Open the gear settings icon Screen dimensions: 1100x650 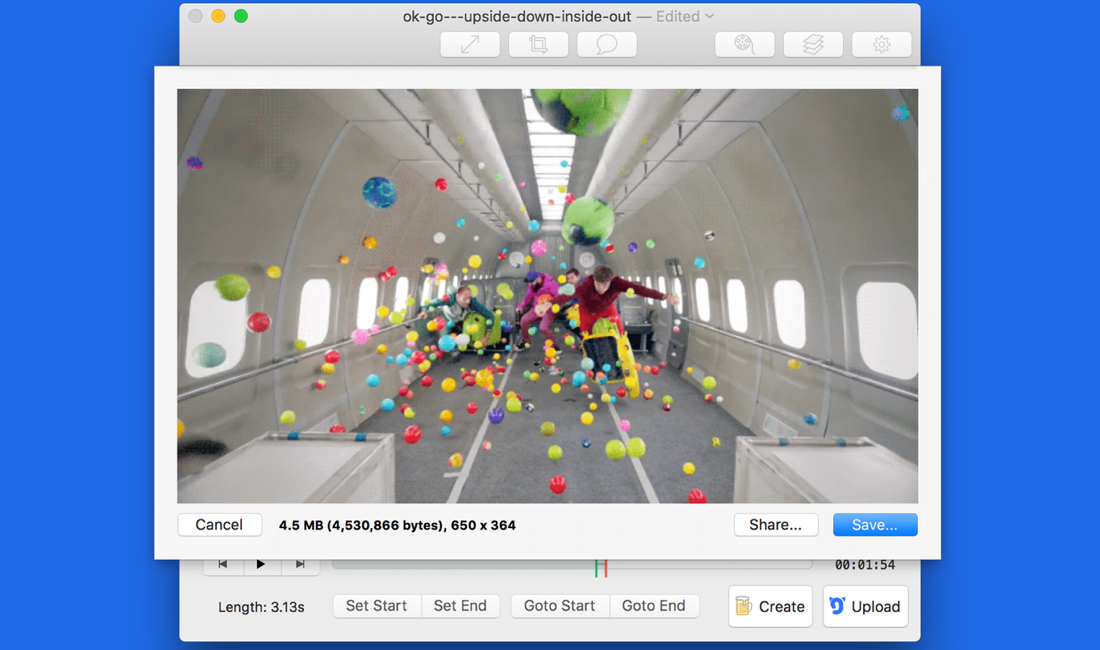point(881,44)
